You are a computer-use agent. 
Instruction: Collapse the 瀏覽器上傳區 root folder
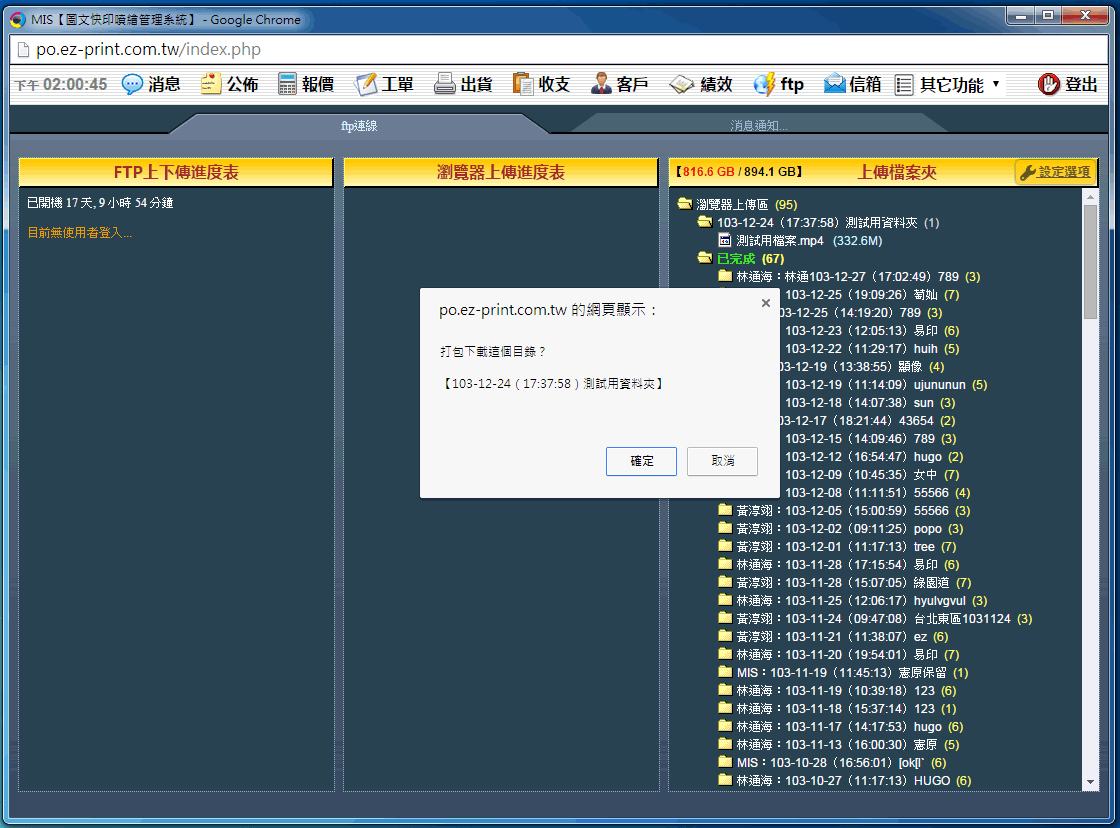[x=685, y=204]
